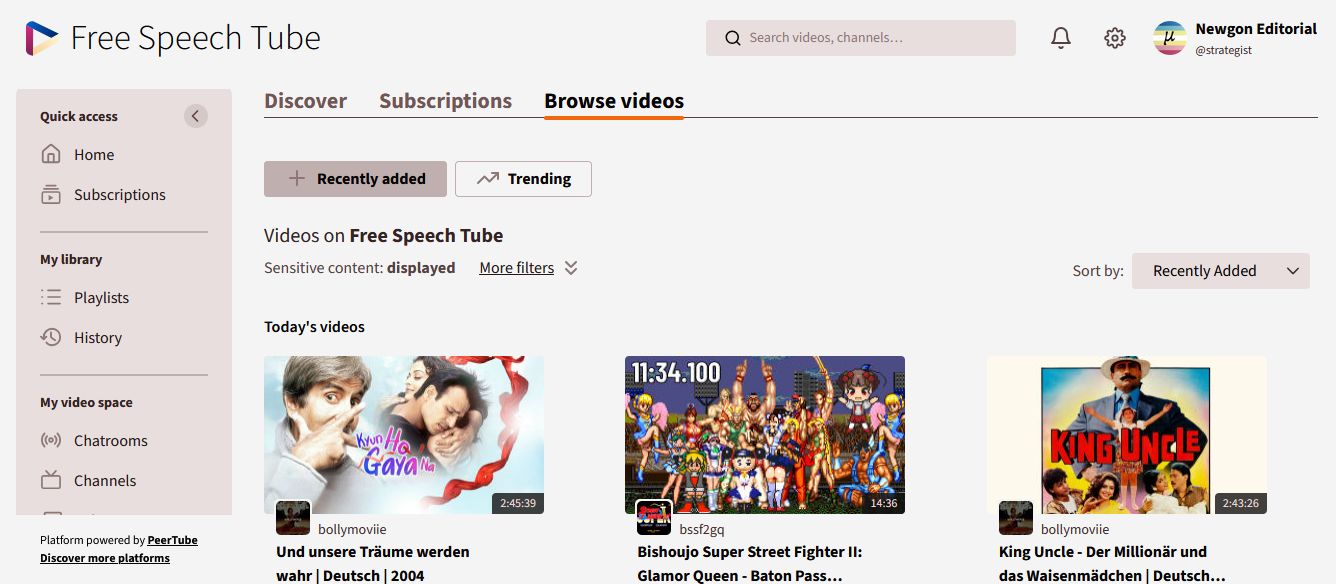Expand More filters
This screenshot has width=1336, height=584.
coord(528,268)
